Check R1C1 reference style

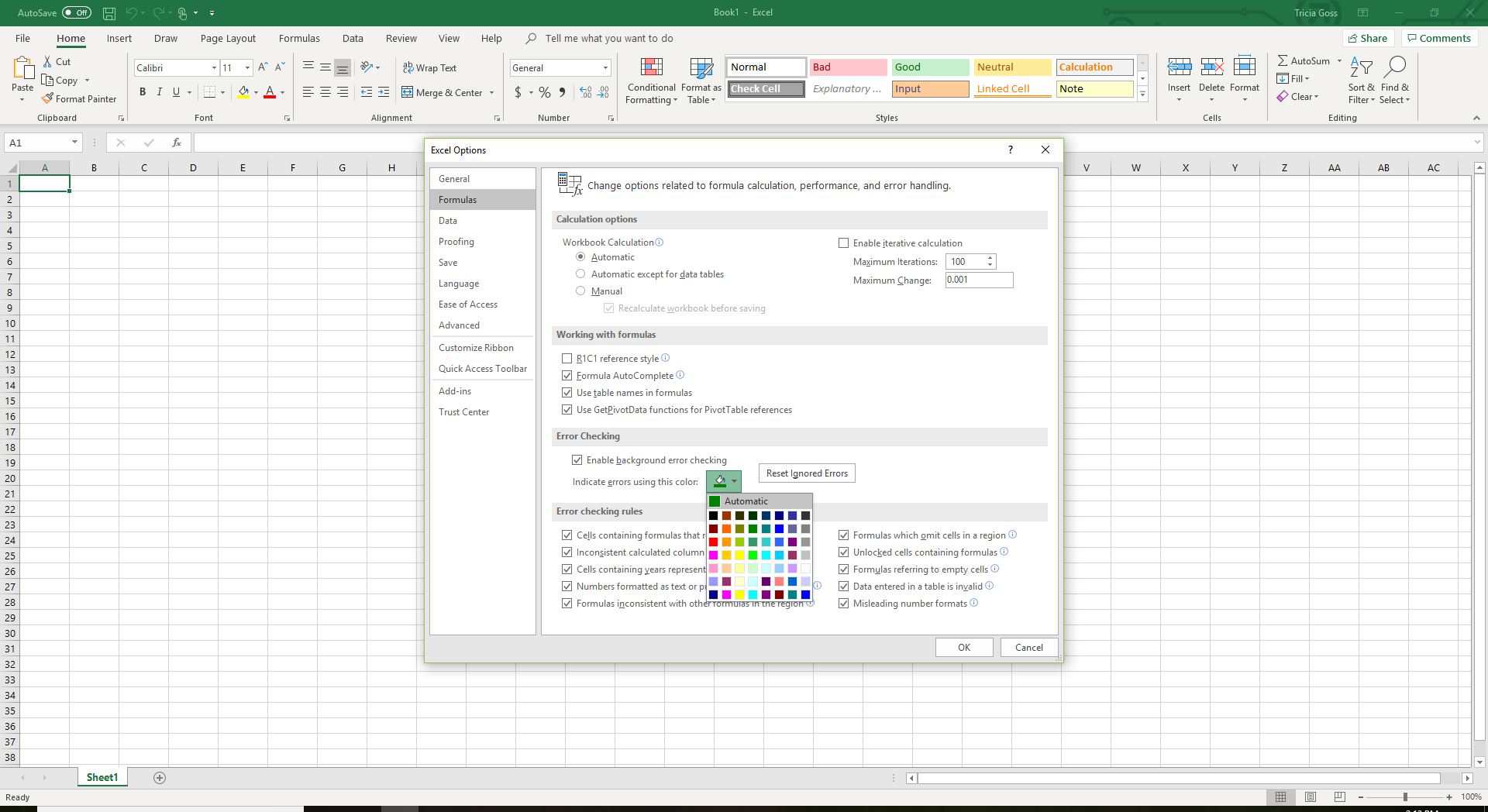pyautogui.click(x=567, y=359)
